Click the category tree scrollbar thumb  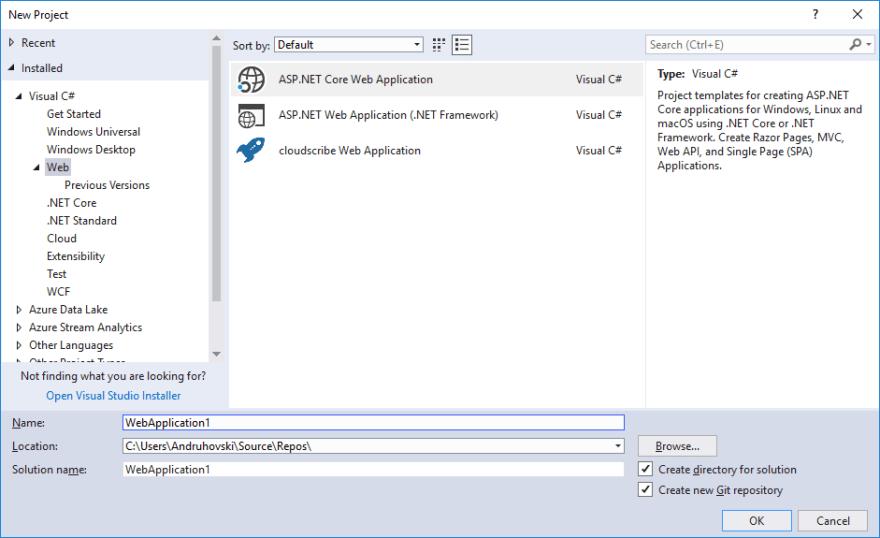pyautogui.click(x=216, y=173)
